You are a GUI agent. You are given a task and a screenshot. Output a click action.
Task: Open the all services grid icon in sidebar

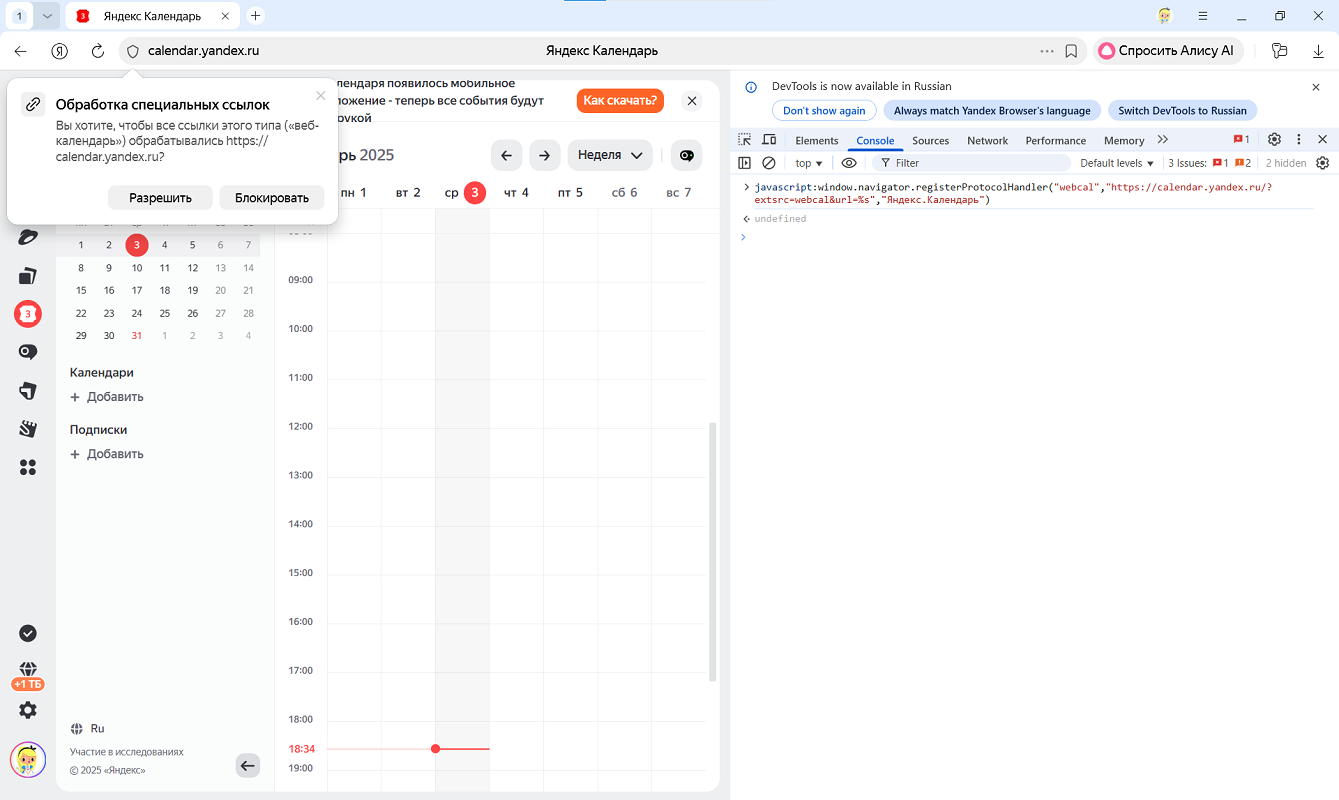click(x=28, y=467)
